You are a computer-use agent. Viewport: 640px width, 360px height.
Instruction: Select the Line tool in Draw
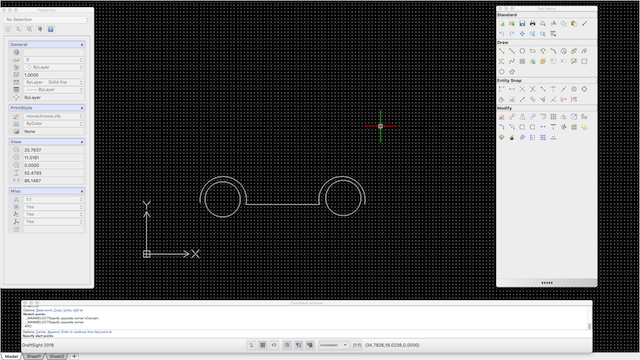tap(502, 51)
